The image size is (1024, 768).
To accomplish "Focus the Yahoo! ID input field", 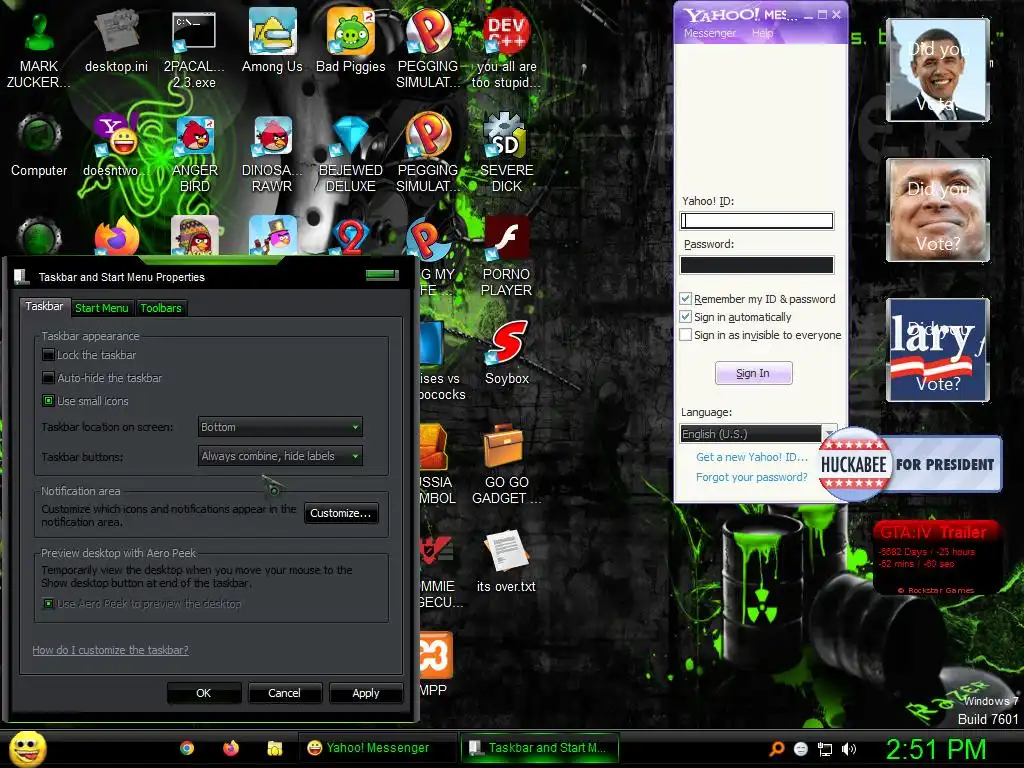I will click(757, 221).
